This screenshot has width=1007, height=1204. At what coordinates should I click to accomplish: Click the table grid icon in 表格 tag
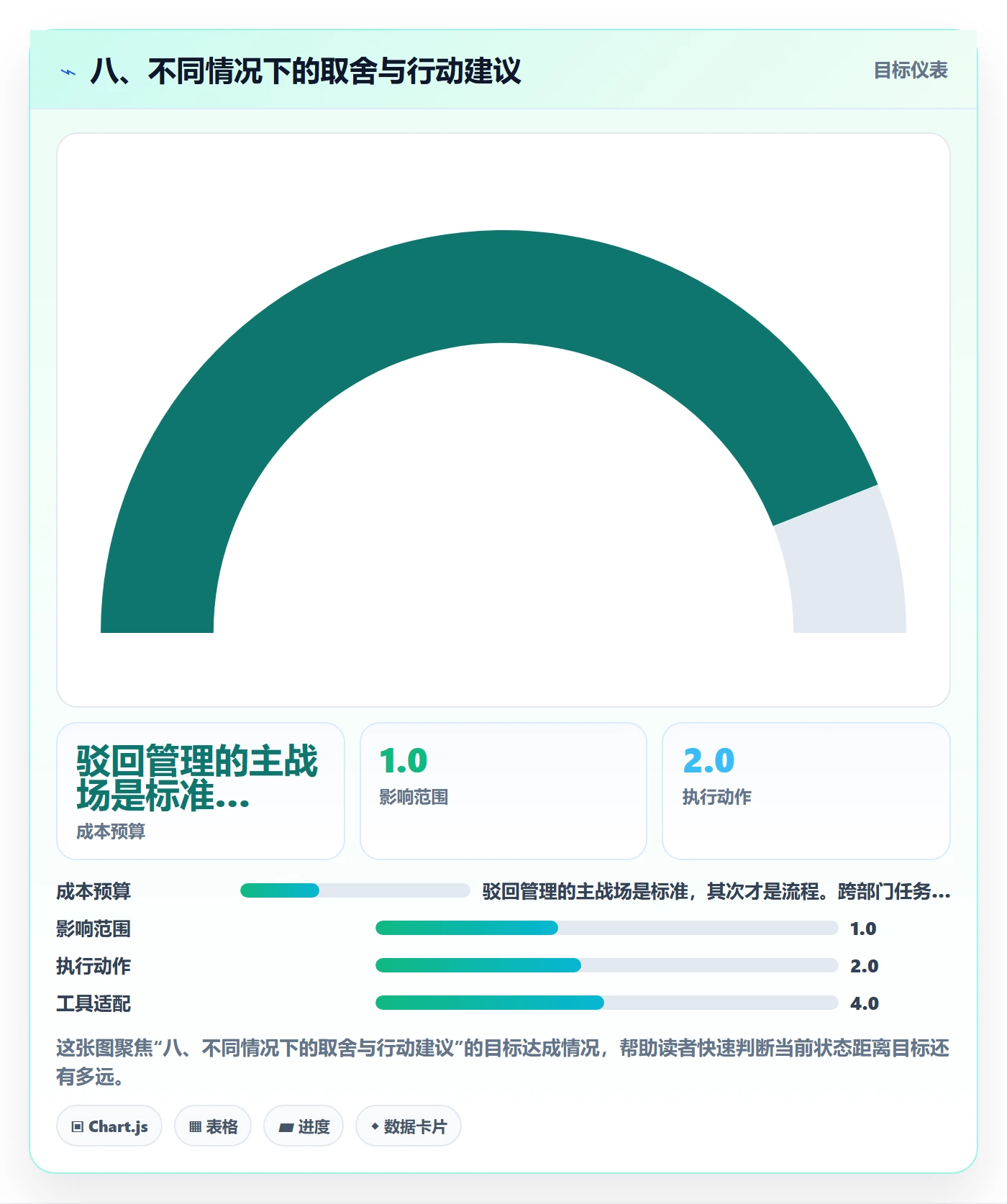(195, 1127)
